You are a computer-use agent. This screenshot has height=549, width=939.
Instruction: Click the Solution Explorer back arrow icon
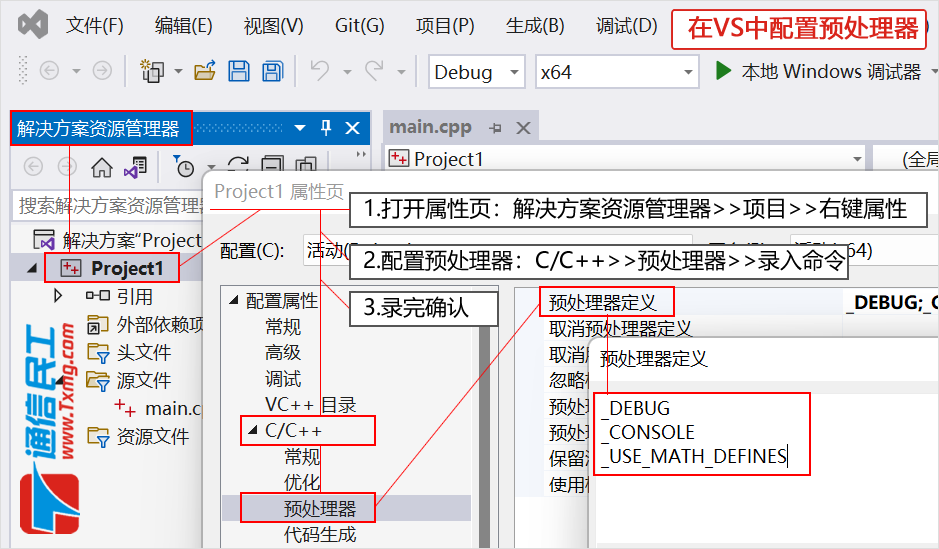(x=33, y=166)
